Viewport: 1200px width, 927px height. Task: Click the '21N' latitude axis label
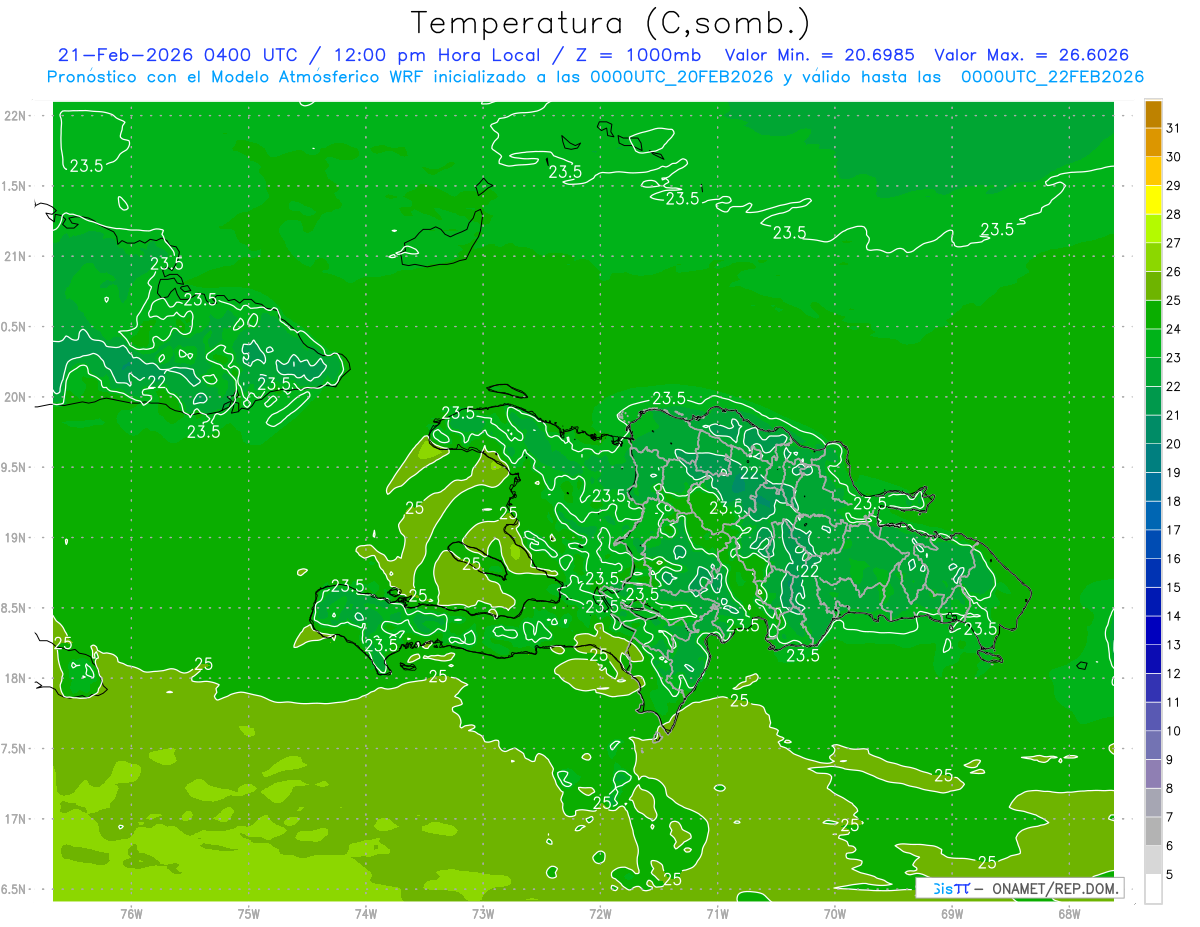(x=15, y=256)
